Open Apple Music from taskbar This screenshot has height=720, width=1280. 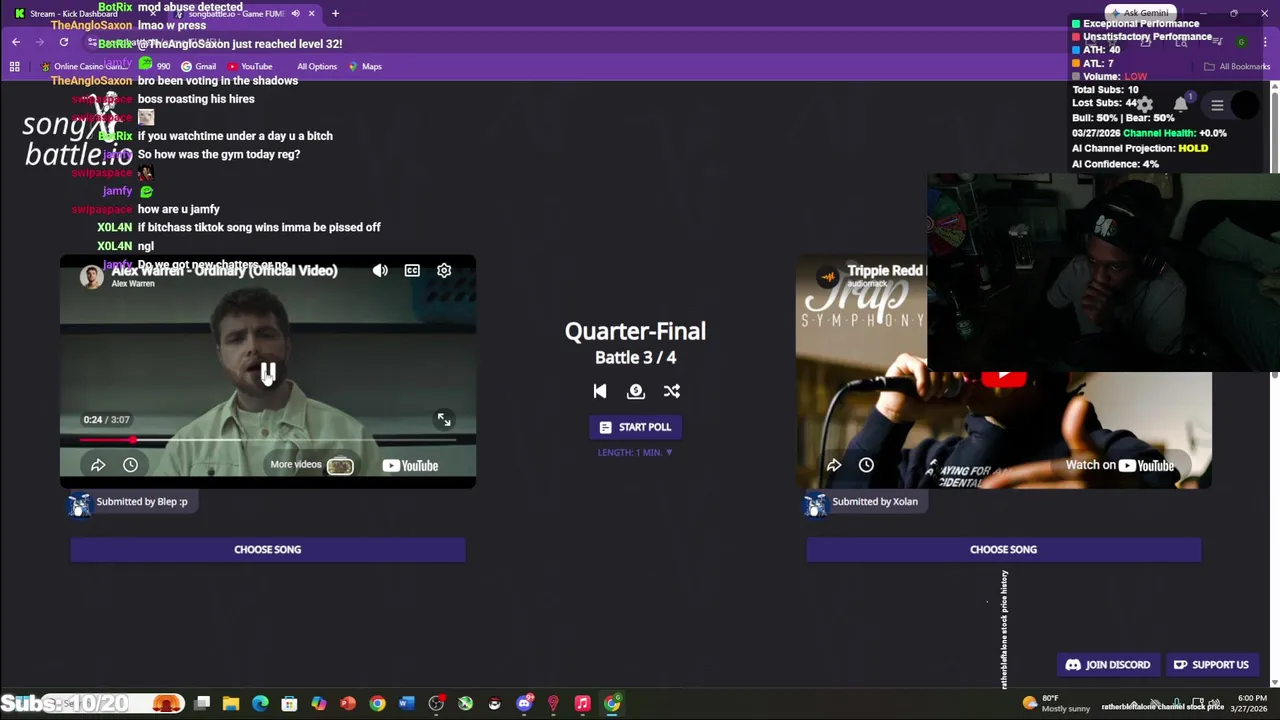point(582,703)
